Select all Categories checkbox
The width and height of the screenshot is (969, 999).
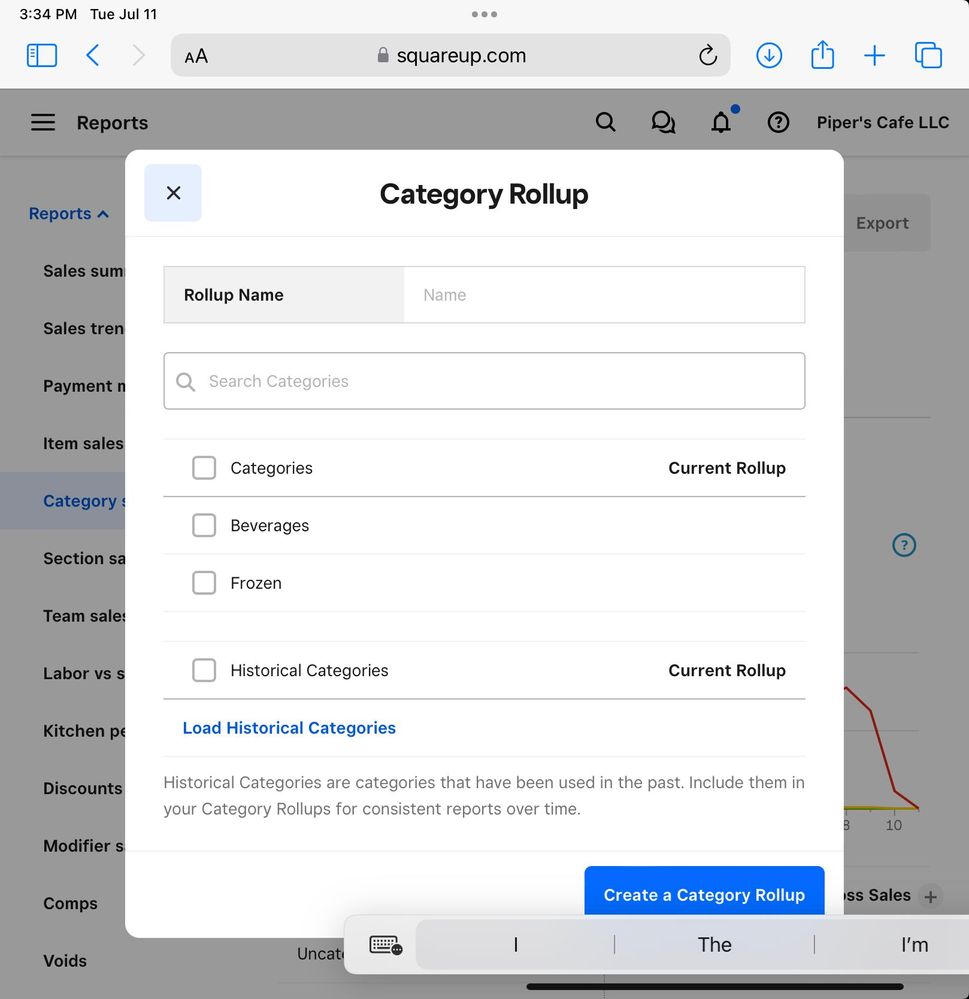(204, 468)
